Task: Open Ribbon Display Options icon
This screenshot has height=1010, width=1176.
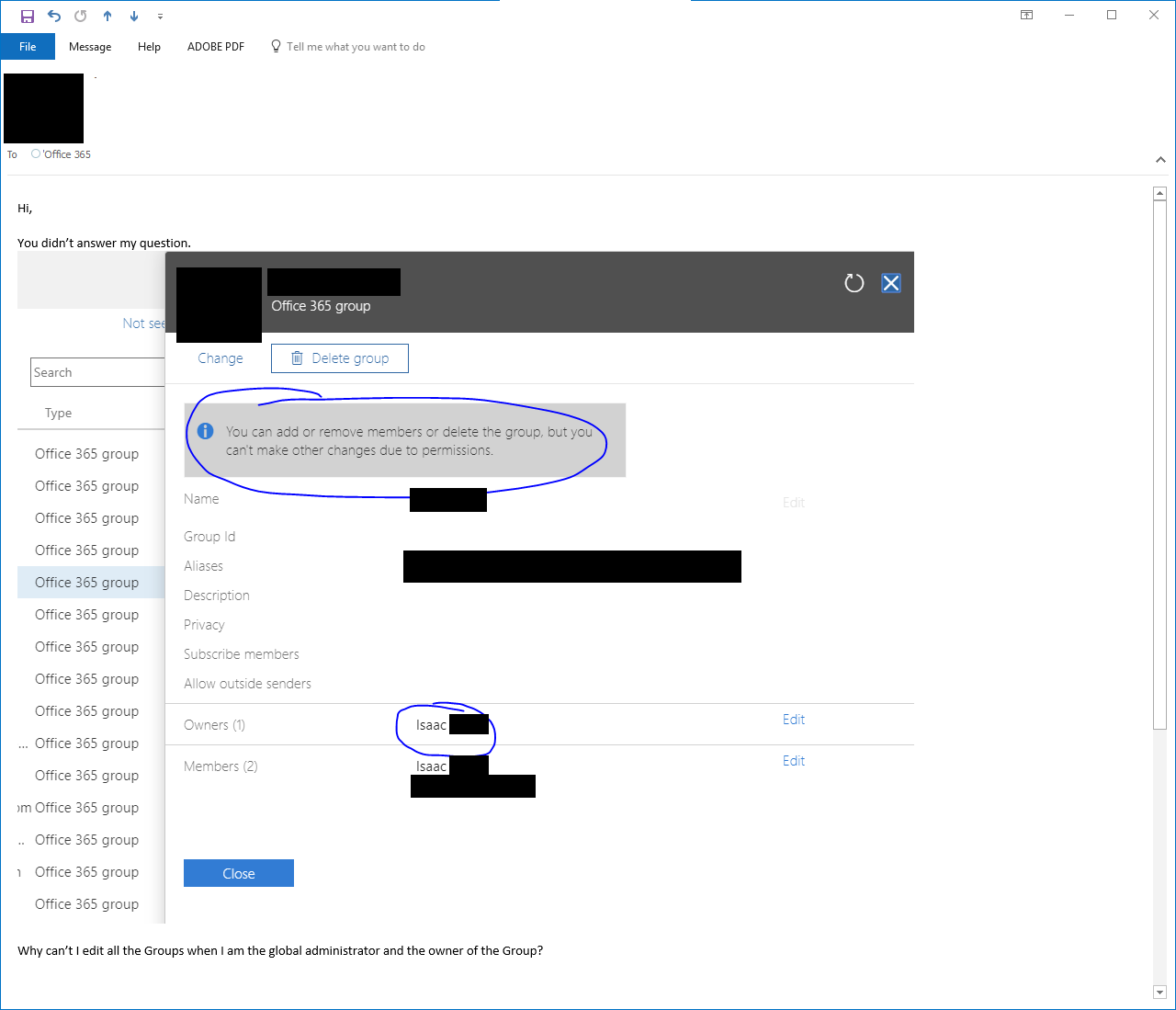Action: pos(1027,15)
